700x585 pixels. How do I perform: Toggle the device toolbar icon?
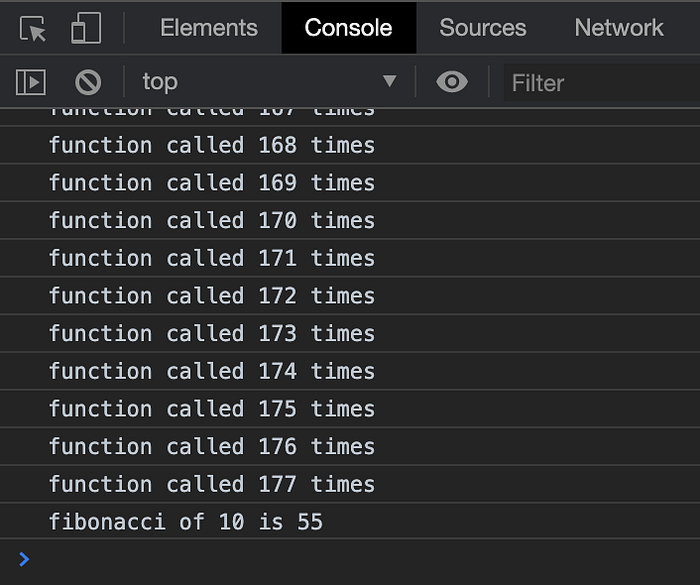pyautogui.click(x=86, y=28)
